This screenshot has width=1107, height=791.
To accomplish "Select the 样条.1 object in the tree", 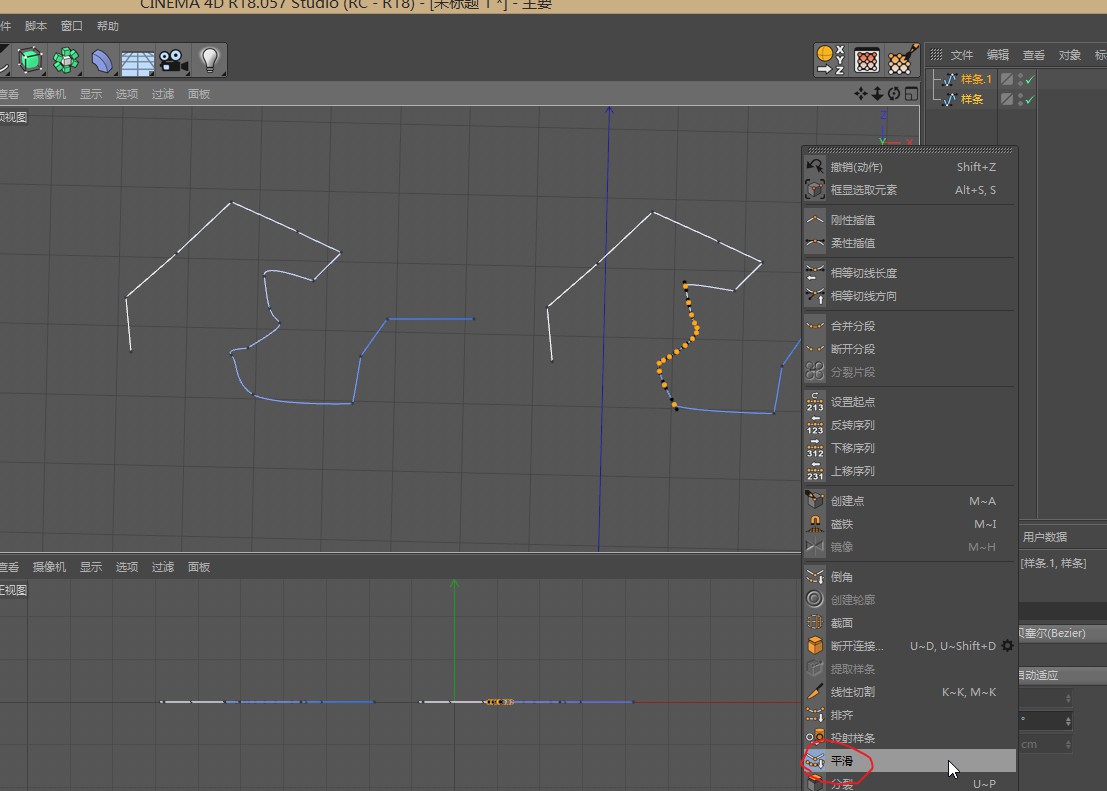I will point(976,80).
